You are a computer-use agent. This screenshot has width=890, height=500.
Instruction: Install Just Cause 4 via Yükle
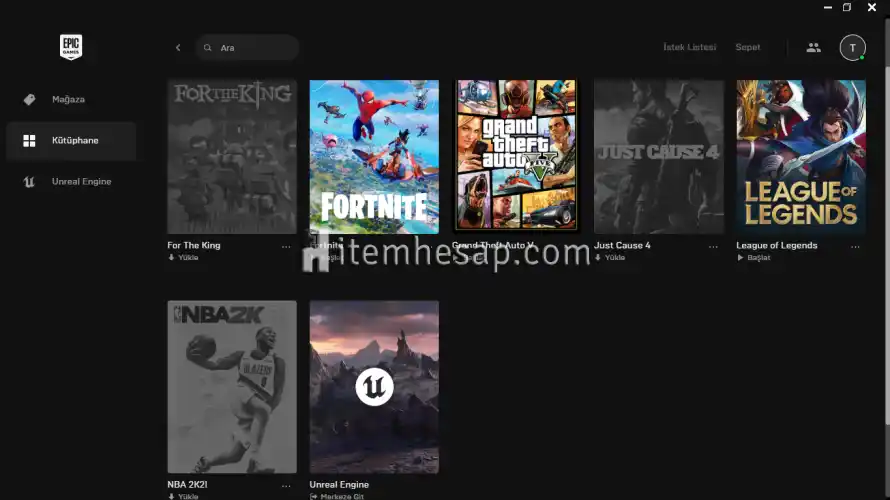point(610,258)
